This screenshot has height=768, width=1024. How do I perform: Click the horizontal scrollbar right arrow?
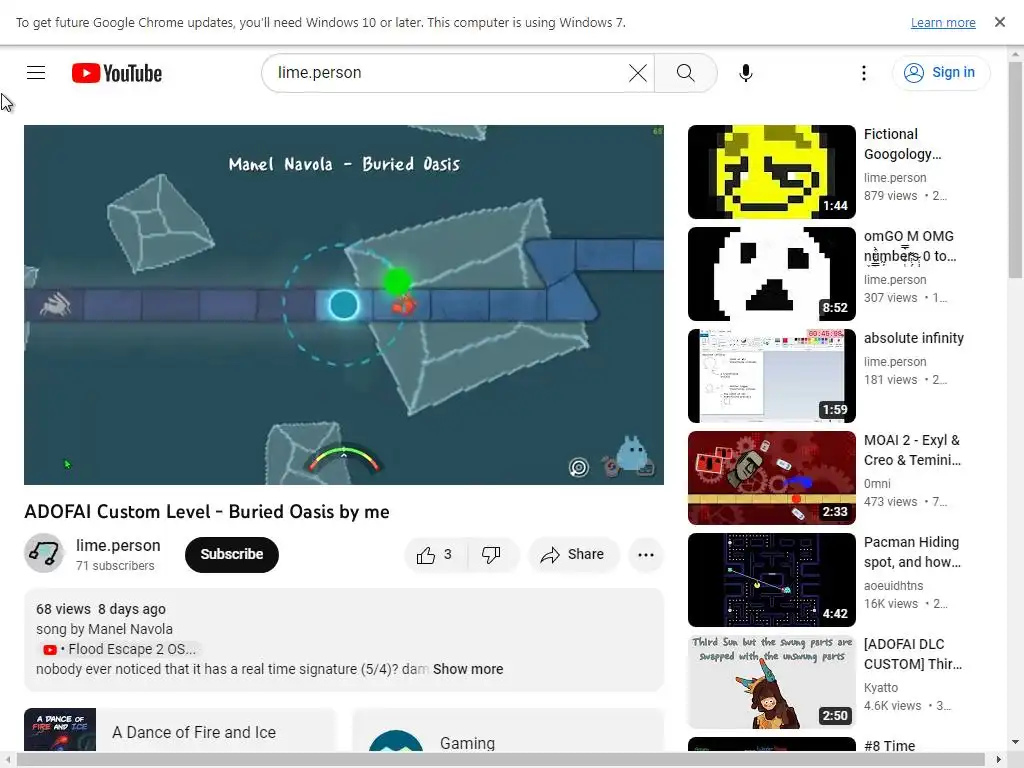pos(999,760)
